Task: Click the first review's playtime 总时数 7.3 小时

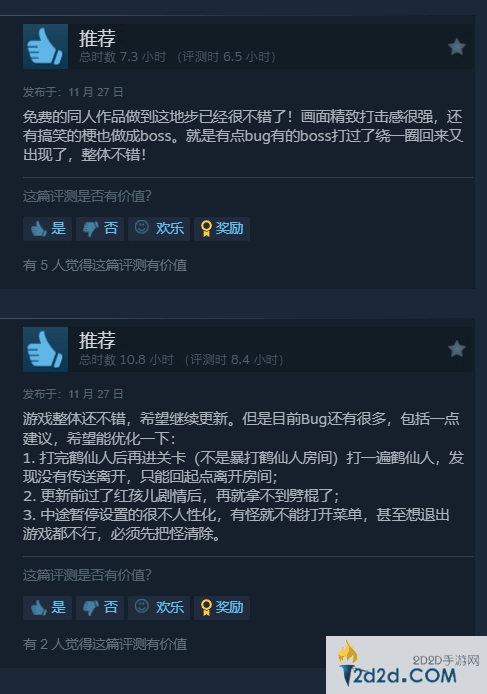Action: pyautogui.click(x=123, y=57)
